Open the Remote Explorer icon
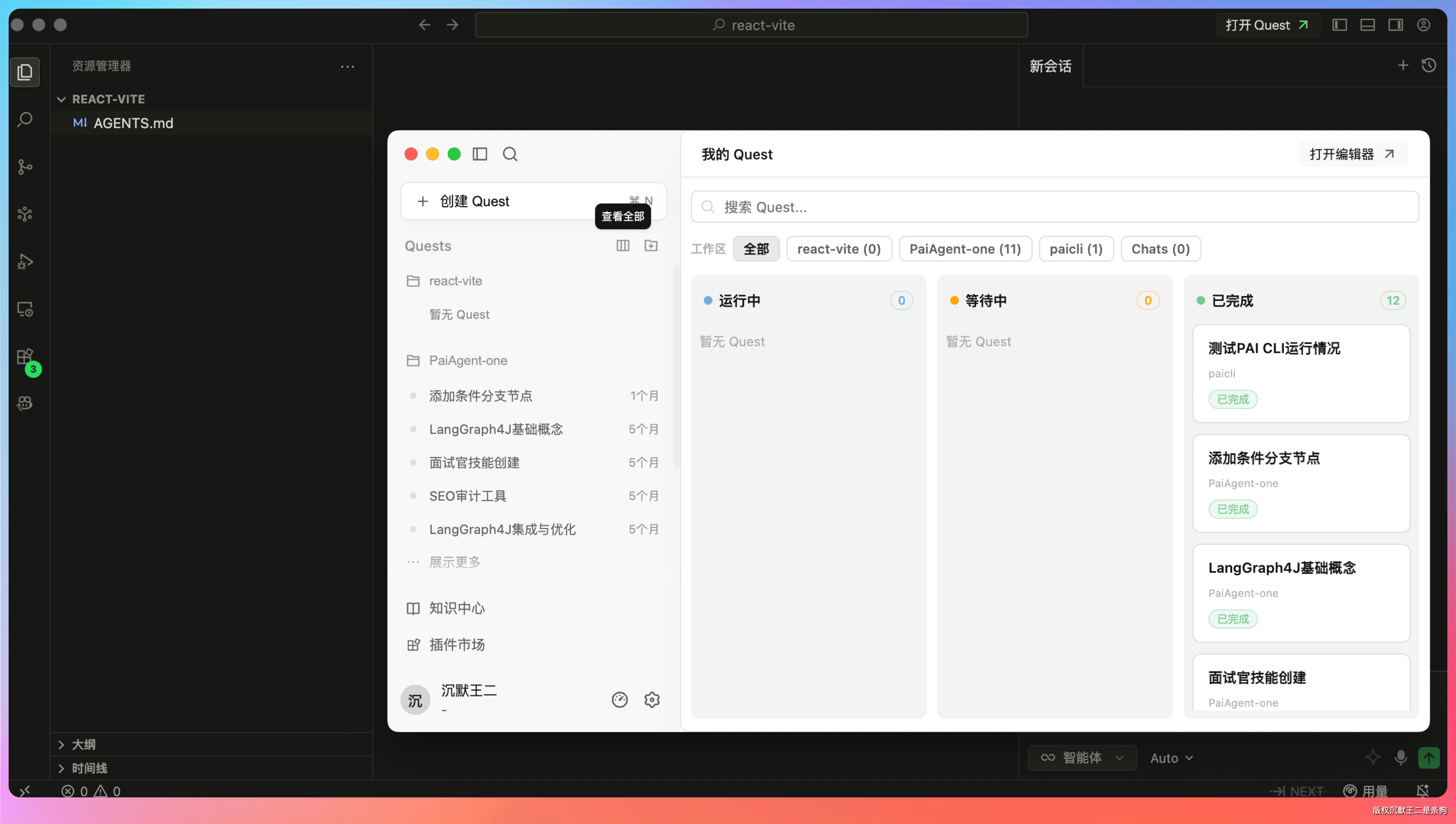The image size is (1456, 824). click(x=25, y=309)
